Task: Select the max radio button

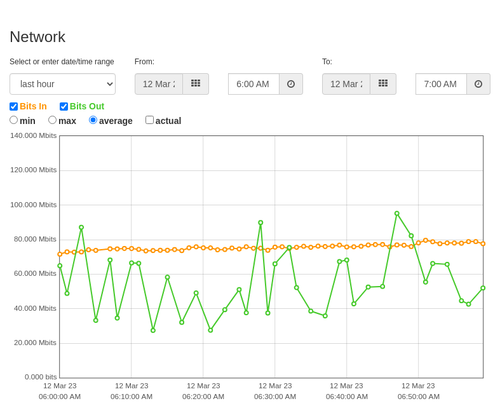Action: coord(52,120)
